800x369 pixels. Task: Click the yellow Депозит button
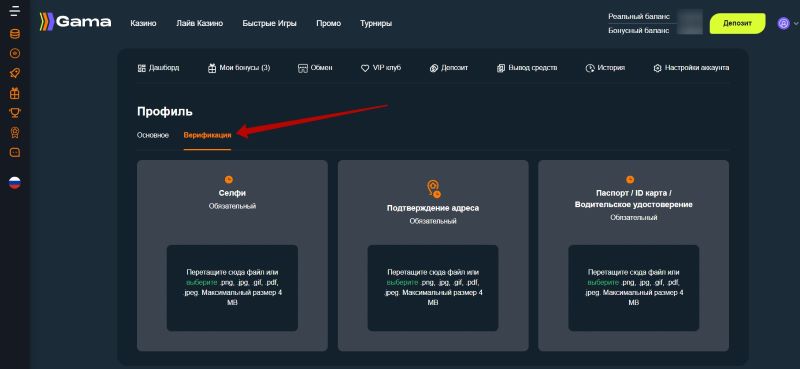pos(737,23)
